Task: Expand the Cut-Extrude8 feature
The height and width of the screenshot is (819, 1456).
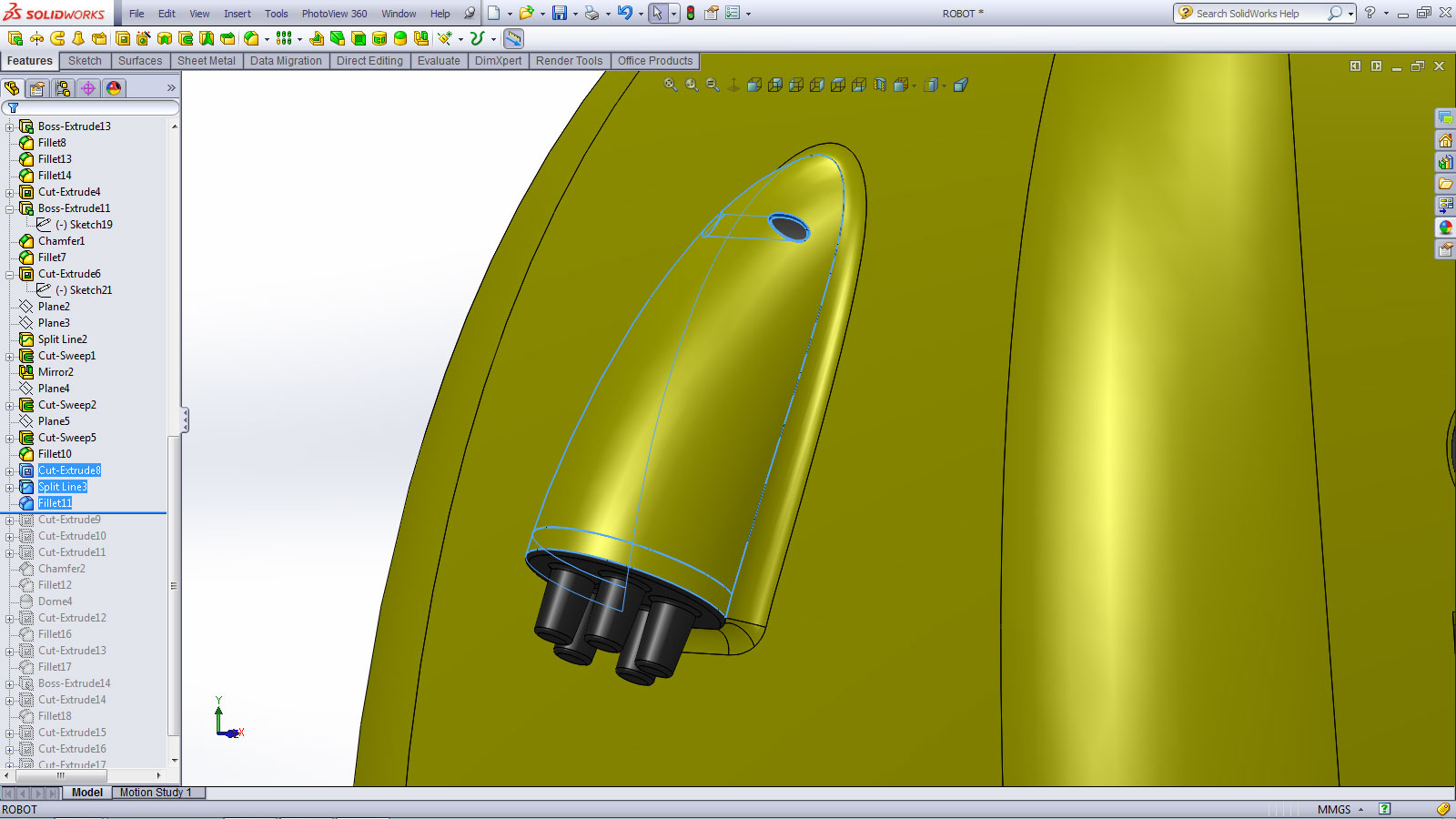Action: [x=10, y=470]
